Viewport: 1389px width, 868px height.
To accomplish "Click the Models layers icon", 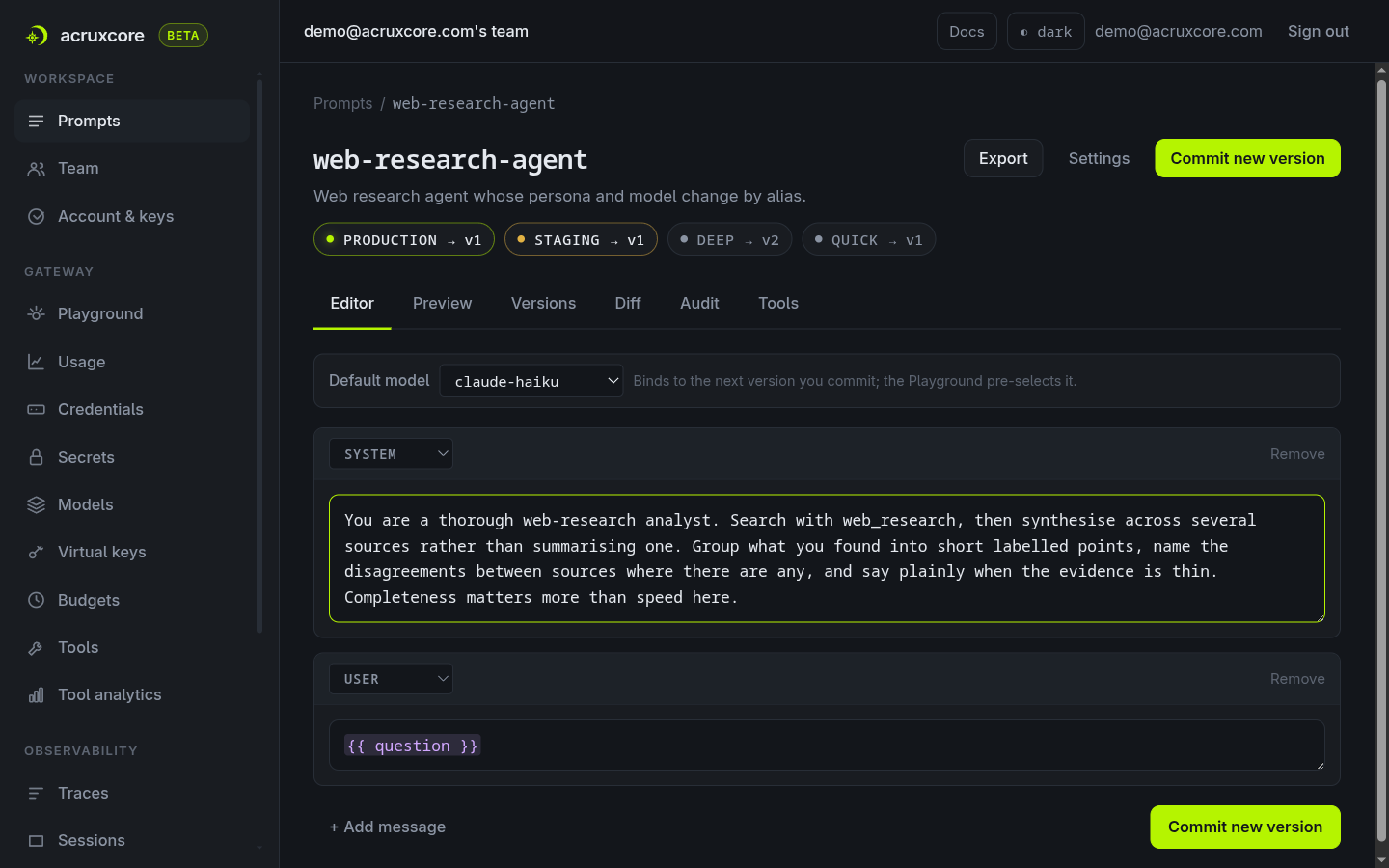I will click(x=36, y=504).
